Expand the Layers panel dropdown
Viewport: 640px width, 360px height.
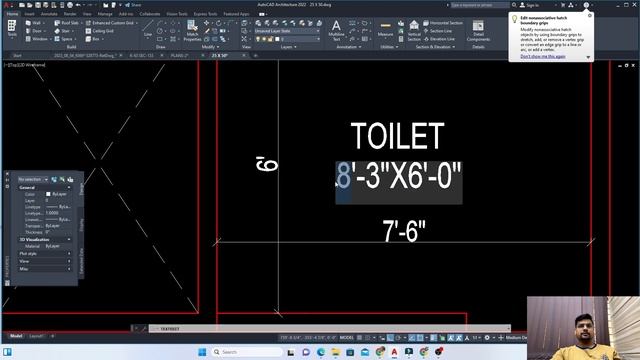[289, 47]
